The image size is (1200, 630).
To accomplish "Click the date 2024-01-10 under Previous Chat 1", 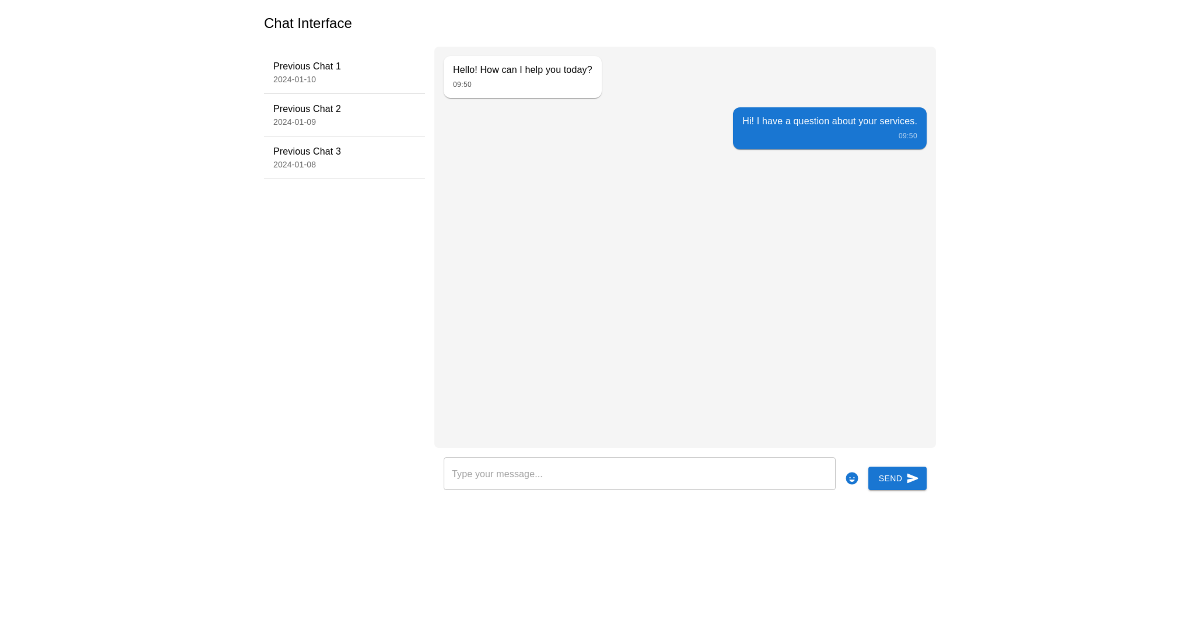I will [x=294, y=79].
